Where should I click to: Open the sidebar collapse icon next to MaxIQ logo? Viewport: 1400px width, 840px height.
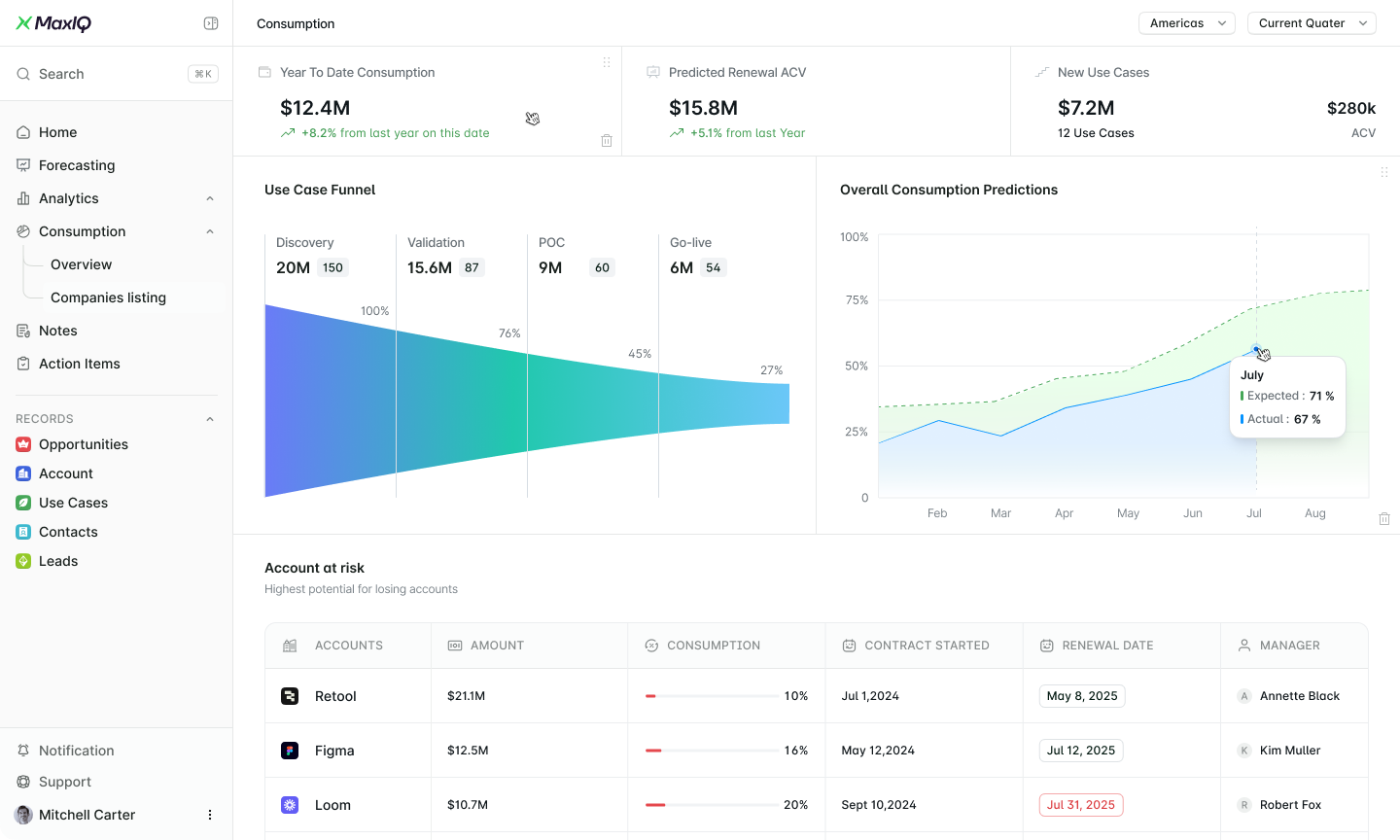211,23
